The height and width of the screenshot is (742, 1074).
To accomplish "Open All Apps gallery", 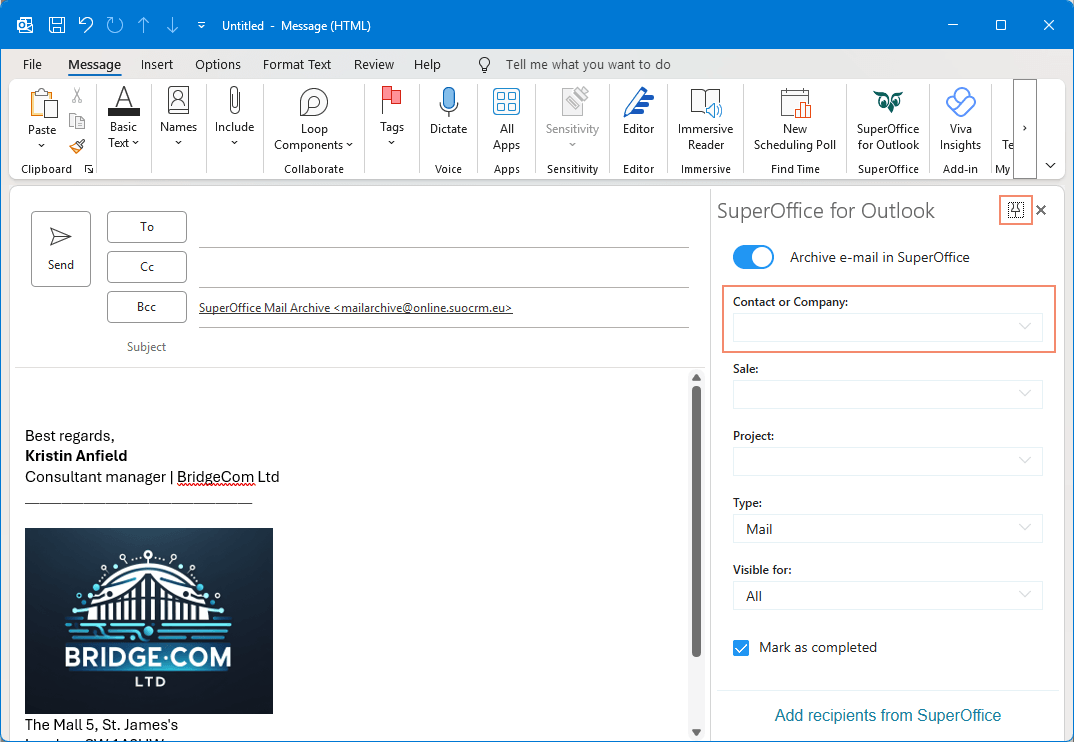I will coord(506,120).
